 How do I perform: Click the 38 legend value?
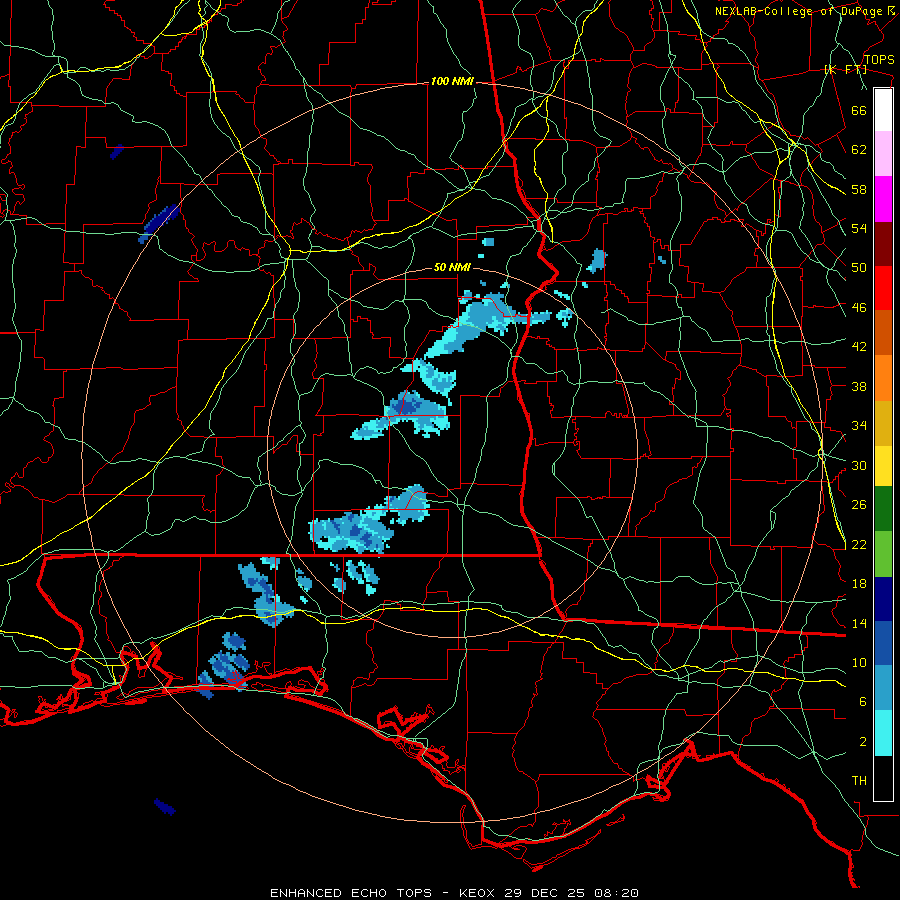(859, 386)
